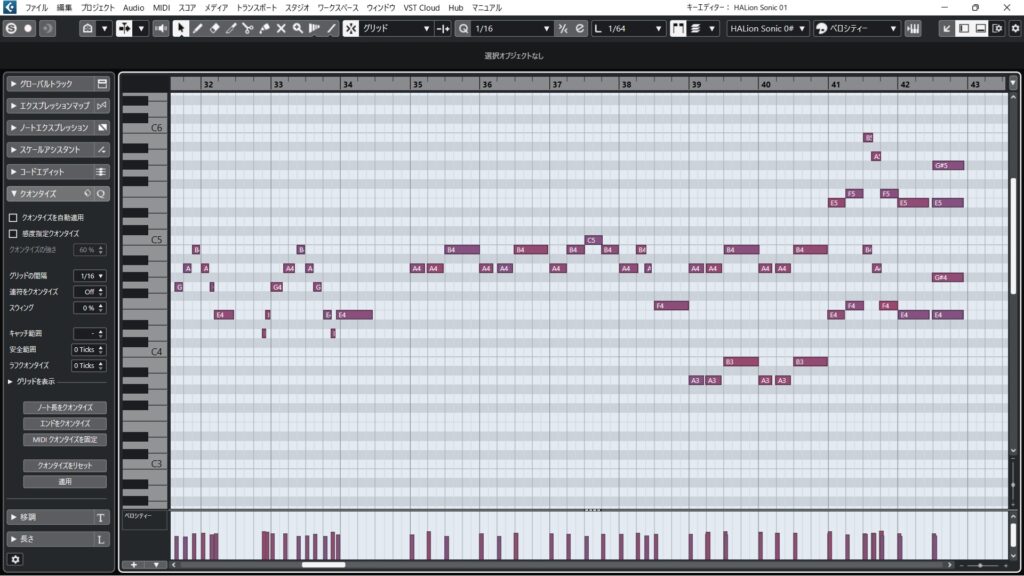Activate the Mute X tool

tap(281, 29)
